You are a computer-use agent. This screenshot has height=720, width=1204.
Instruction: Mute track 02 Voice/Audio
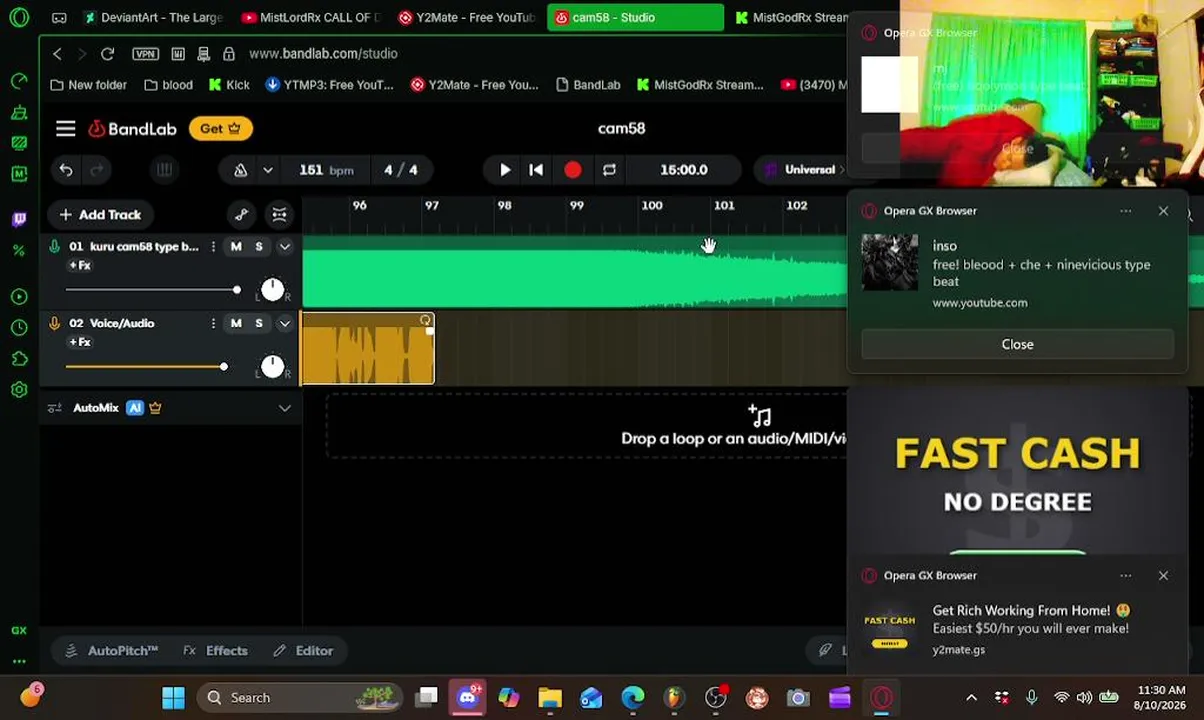236,323
